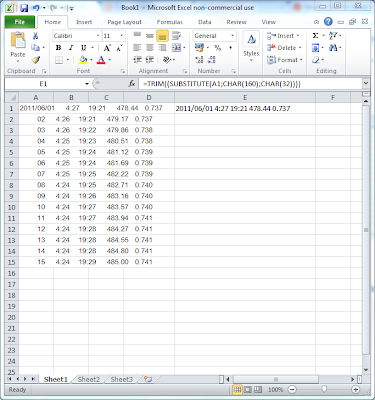Open Font dialog launcher
The height and width of the screenshot is (400, 375).
[x=123, y=71]
